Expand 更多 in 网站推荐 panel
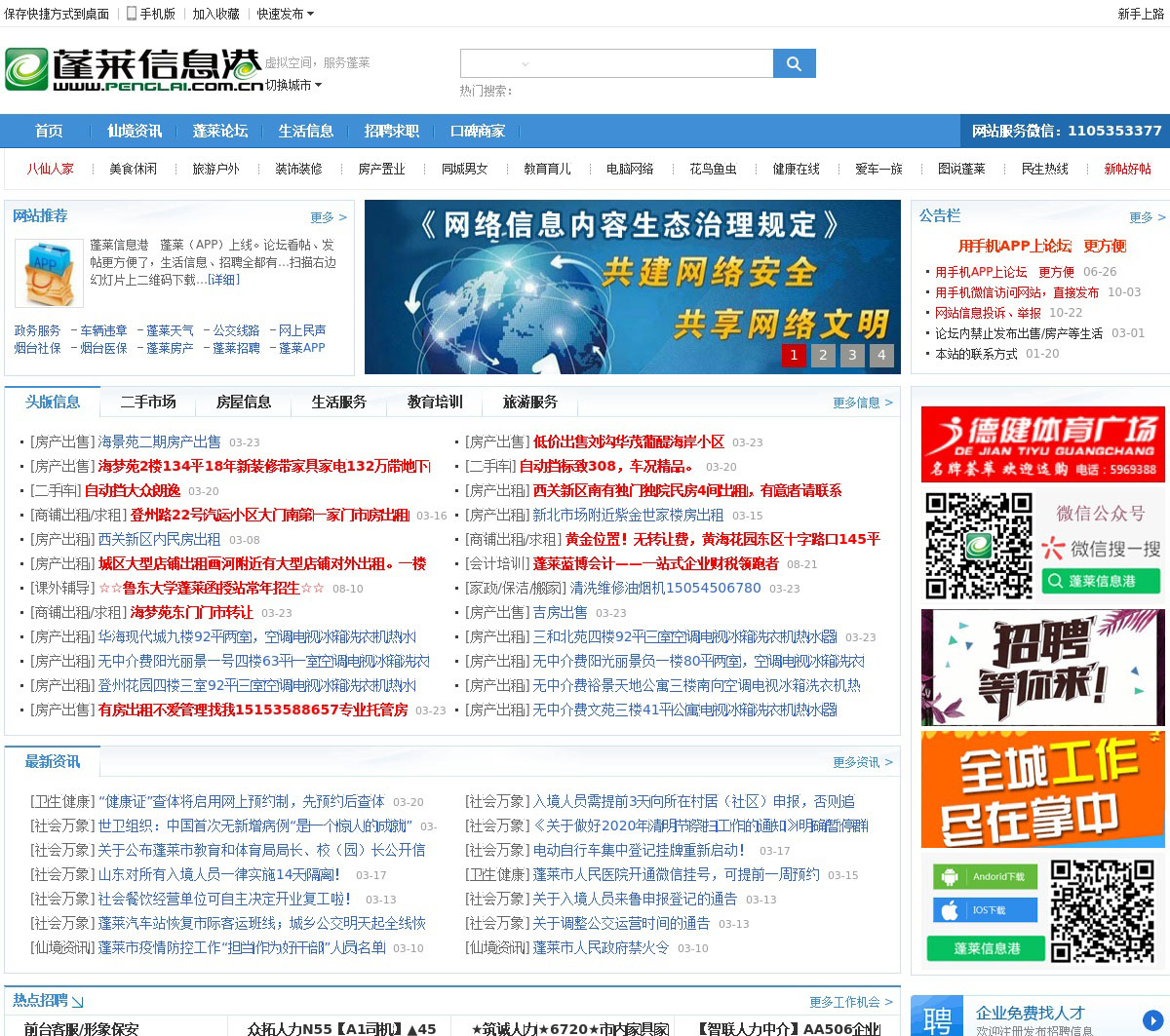The image size is (1170, 1036). 329,217
